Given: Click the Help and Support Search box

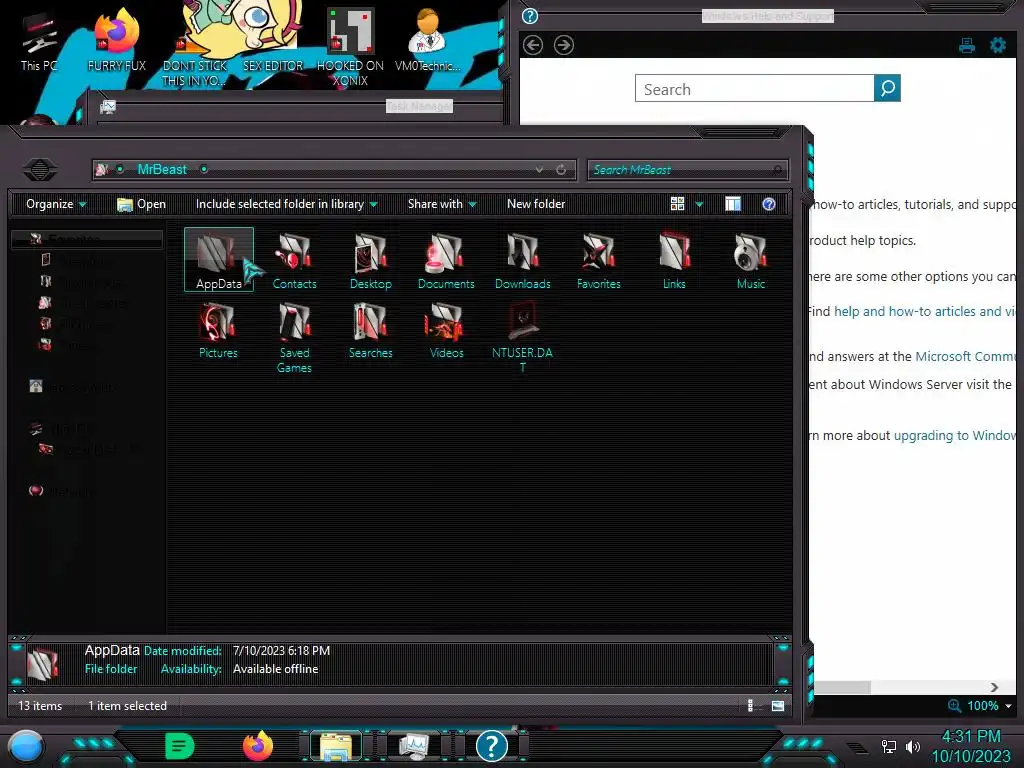Looking at the screenshot, I should pyautogui.click(x=754, y=88).
